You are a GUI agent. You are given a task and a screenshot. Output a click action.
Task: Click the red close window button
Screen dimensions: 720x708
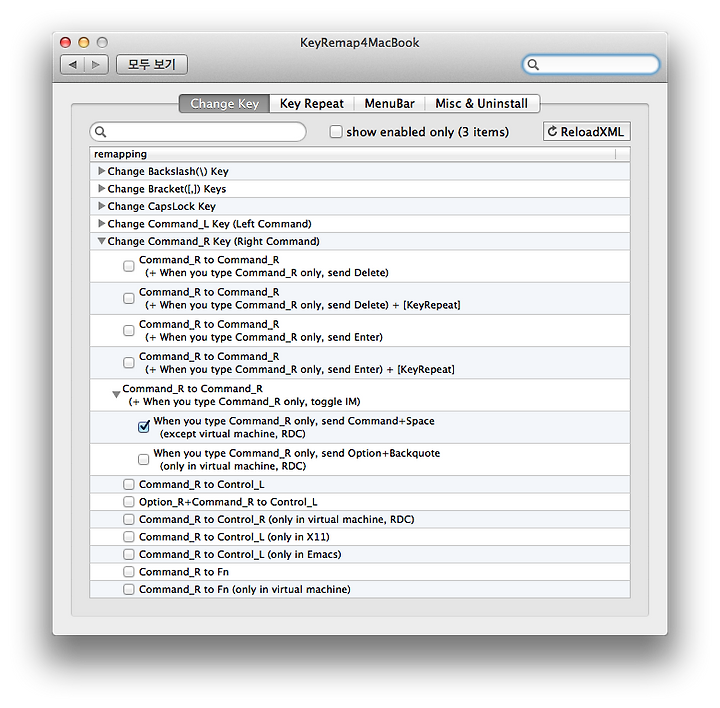(65, 43)
